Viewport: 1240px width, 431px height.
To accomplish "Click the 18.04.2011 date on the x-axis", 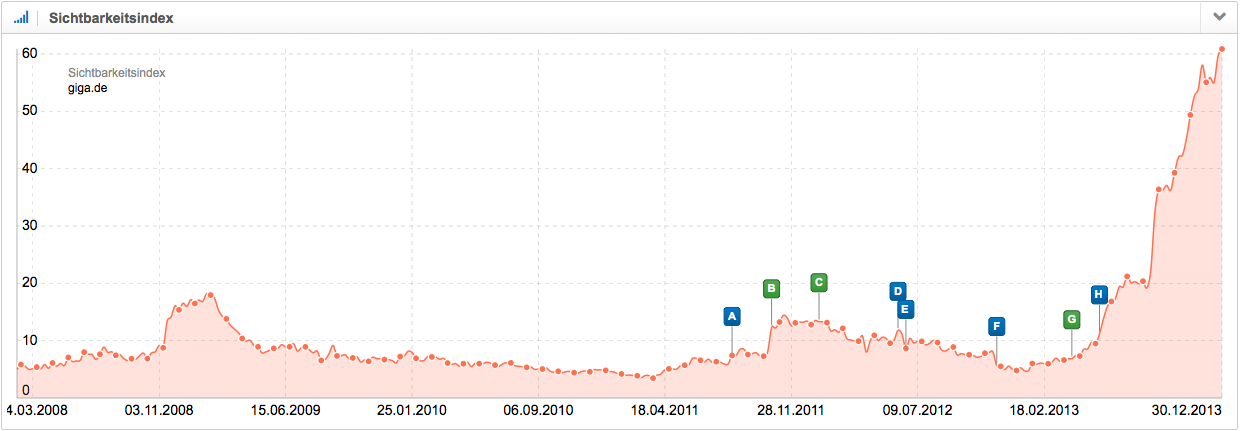I will coord(664,411).
